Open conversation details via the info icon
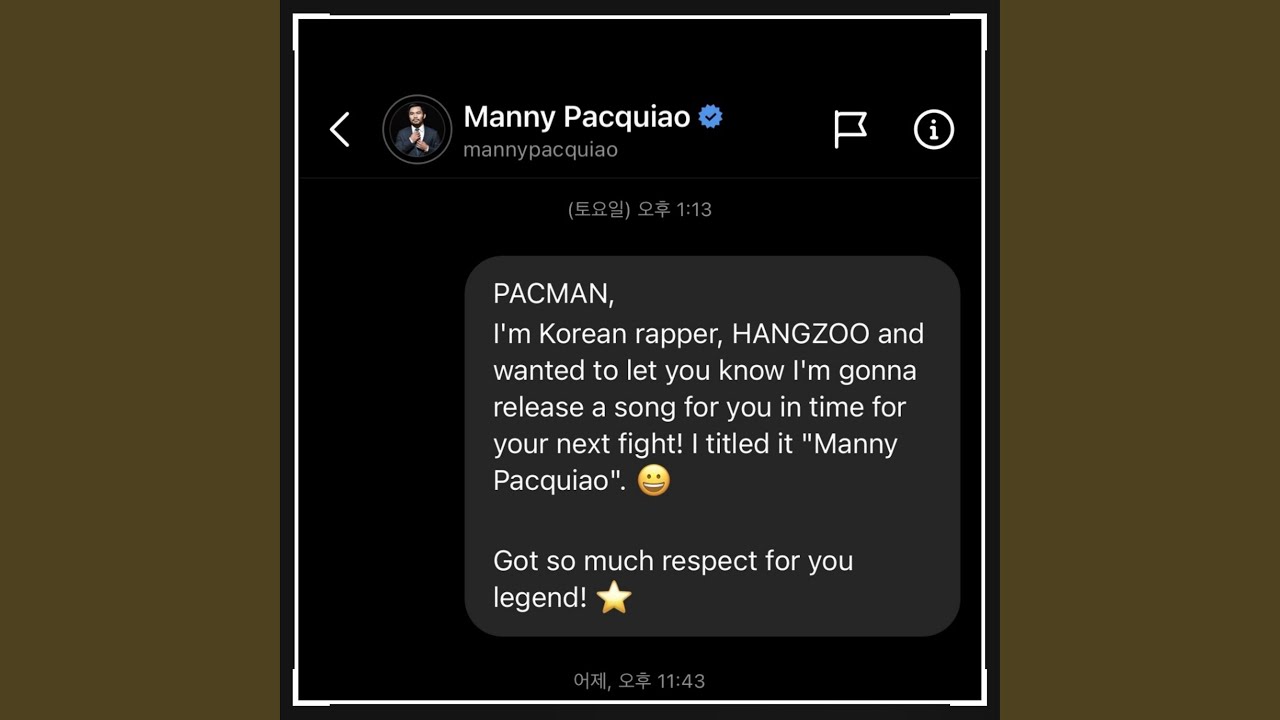Image resolution: width=1280 pixels, height=720 pixels. 934,129
